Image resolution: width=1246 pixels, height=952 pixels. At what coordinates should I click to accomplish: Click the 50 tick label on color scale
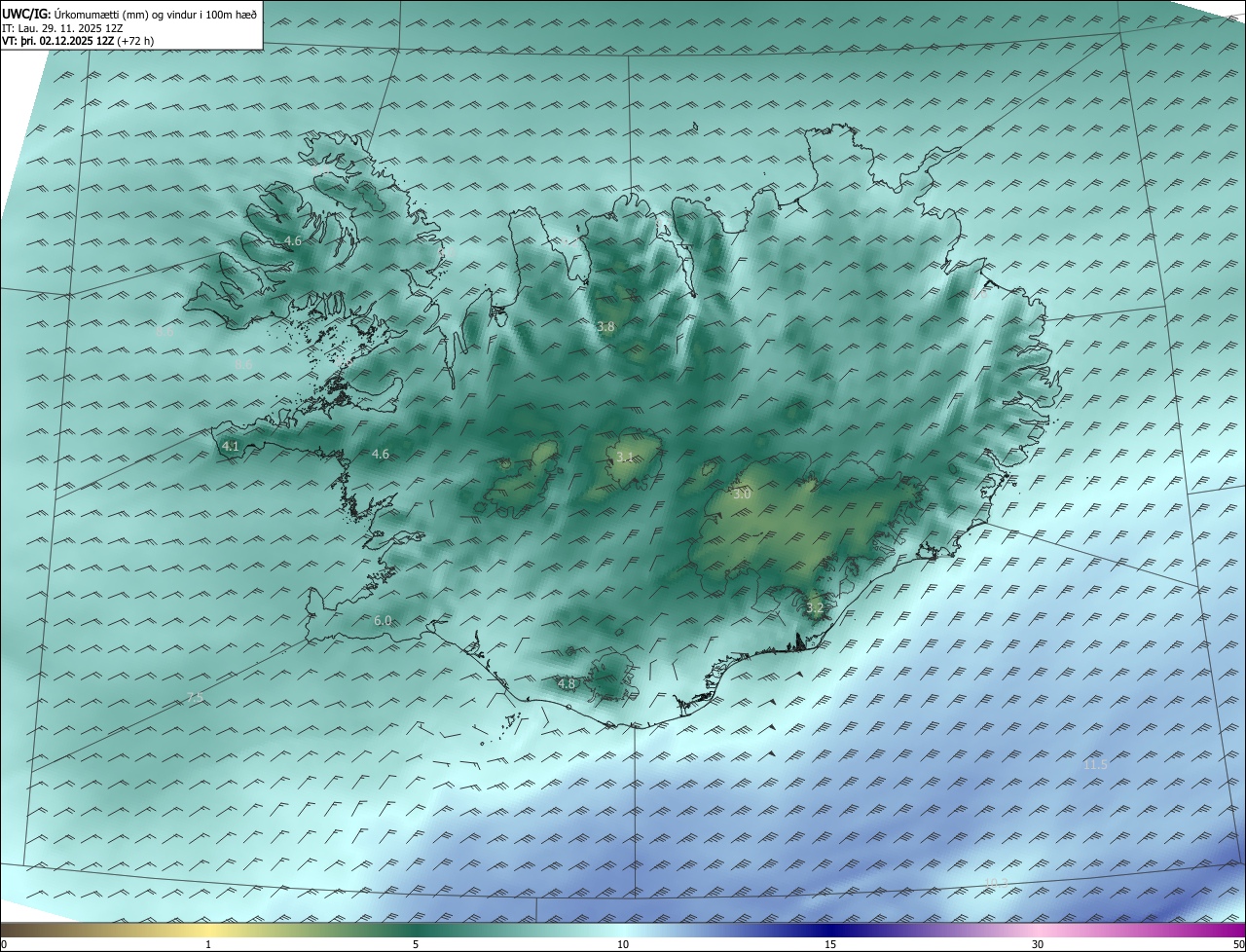point(1238,944)
